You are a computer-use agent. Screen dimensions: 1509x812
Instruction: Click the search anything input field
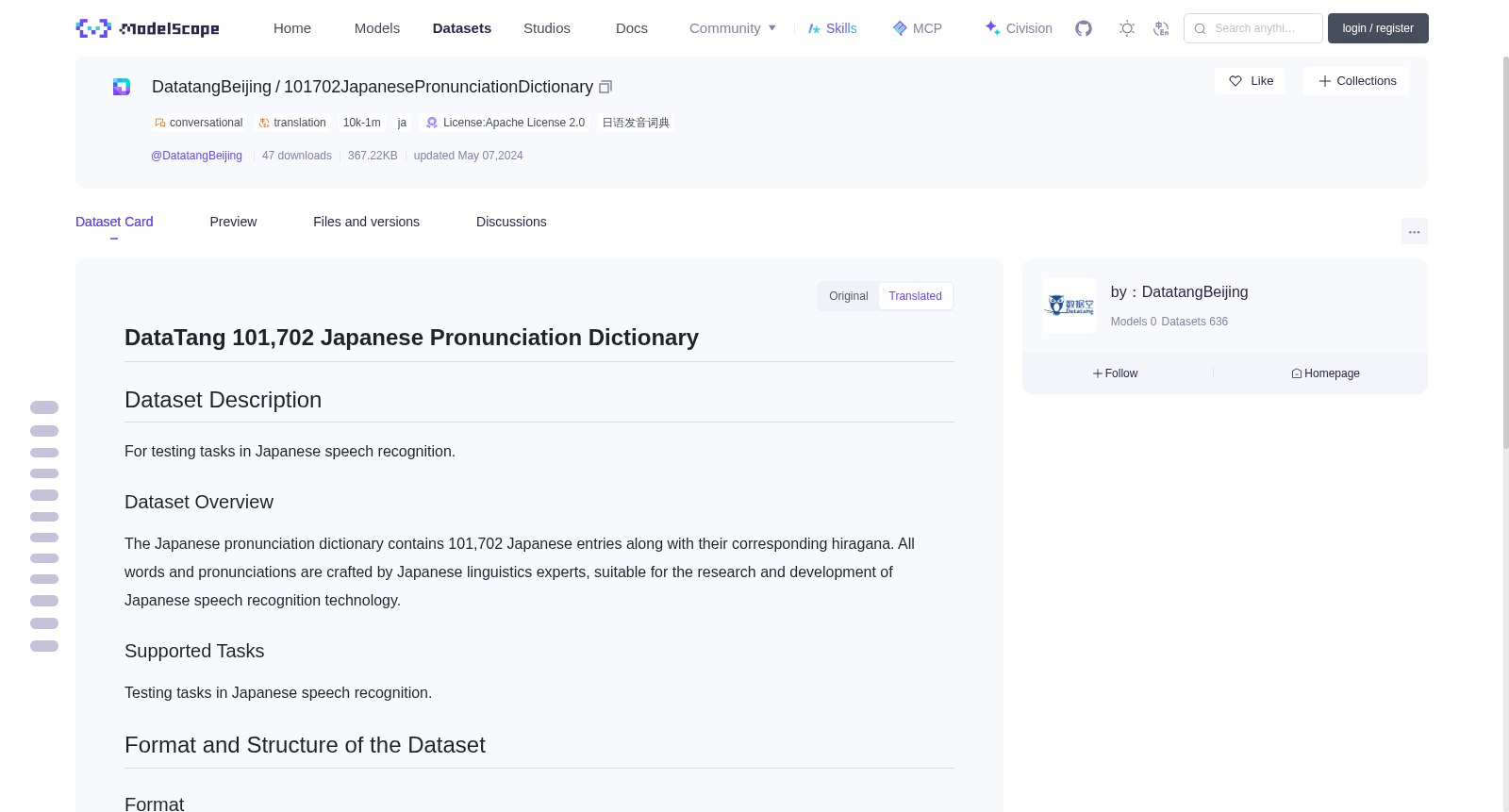(x=1253, y=28)
